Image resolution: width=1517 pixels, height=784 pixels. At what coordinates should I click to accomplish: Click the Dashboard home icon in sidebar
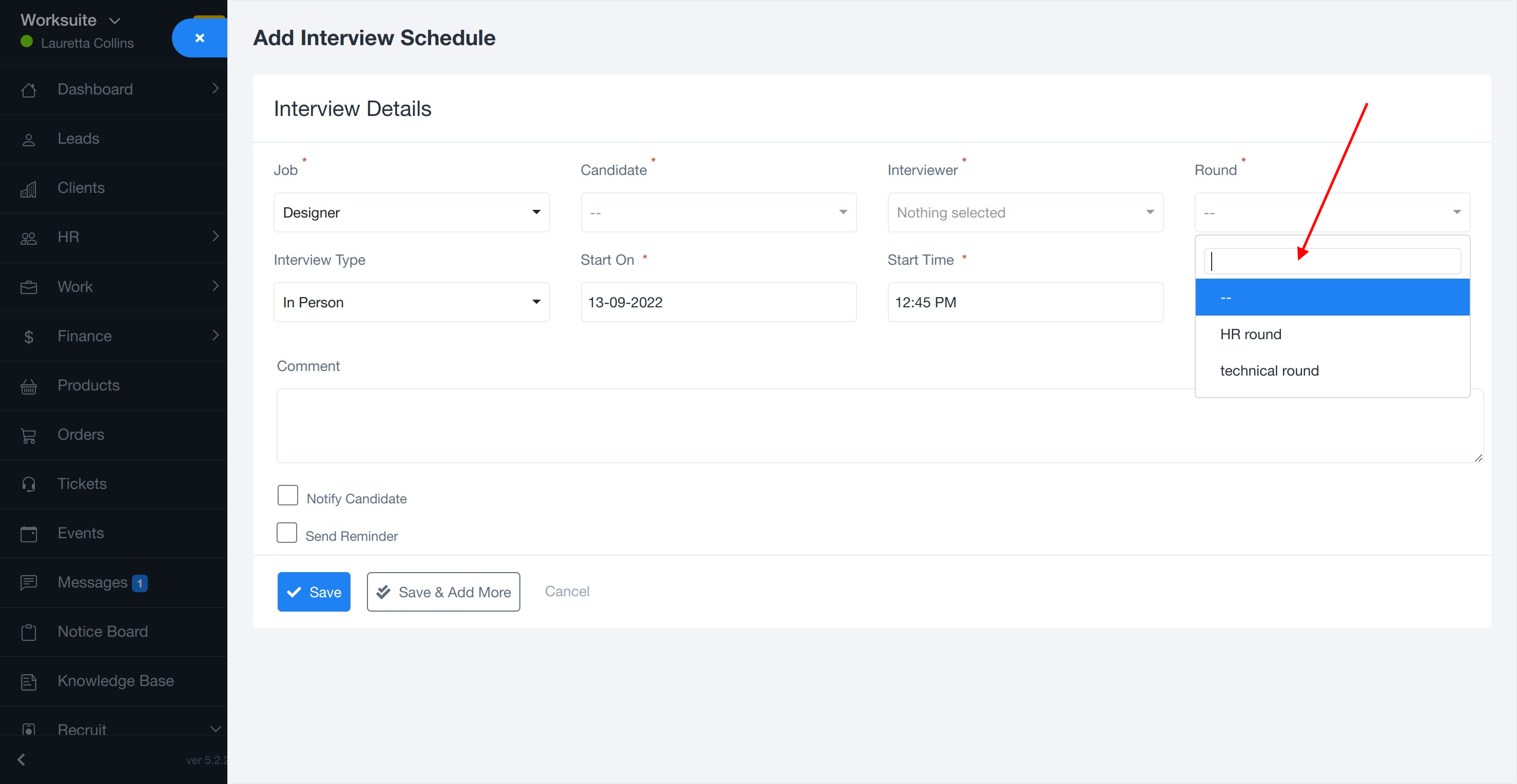tap(28, 89)
